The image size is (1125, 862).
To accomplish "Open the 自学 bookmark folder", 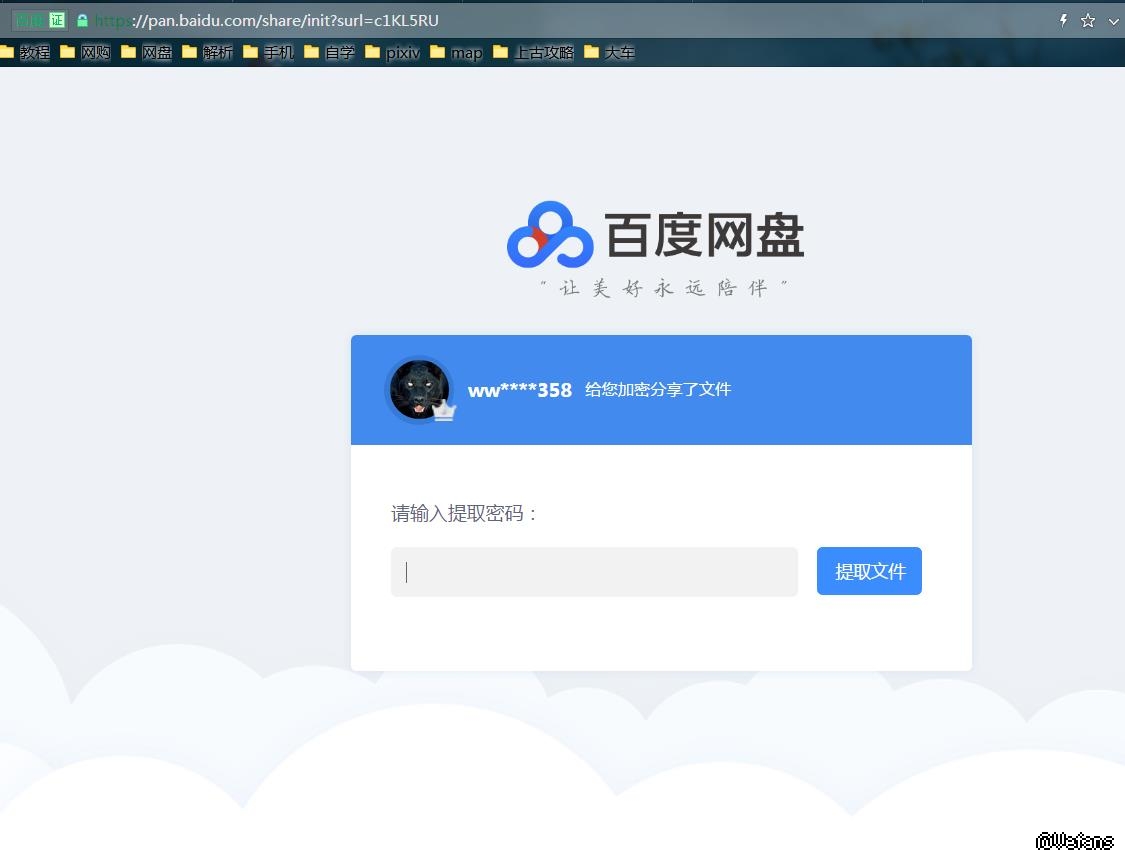I will tap(330, 52).
